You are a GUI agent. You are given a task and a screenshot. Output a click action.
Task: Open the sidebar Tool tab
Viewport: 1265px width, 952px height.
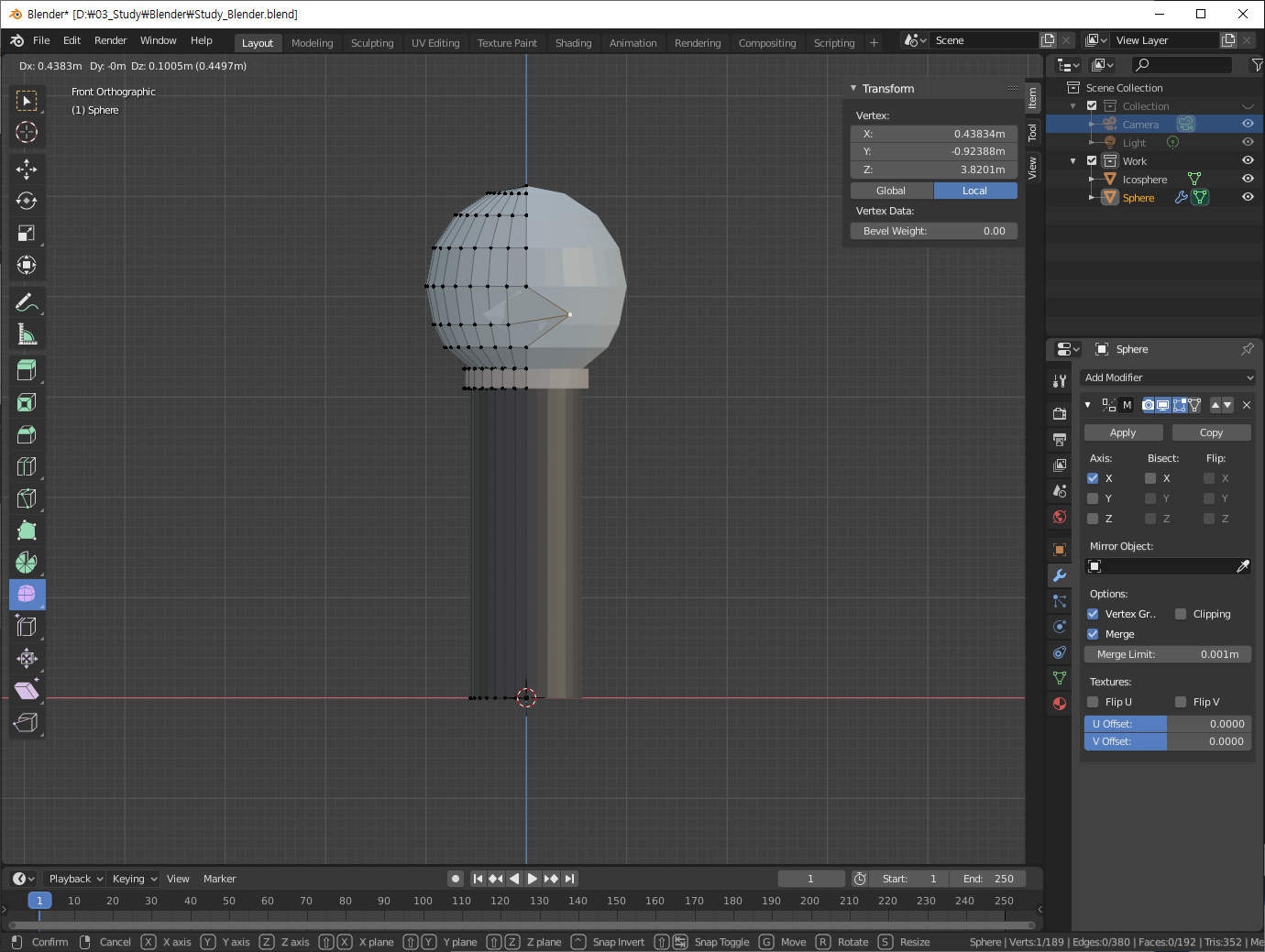1033,133
